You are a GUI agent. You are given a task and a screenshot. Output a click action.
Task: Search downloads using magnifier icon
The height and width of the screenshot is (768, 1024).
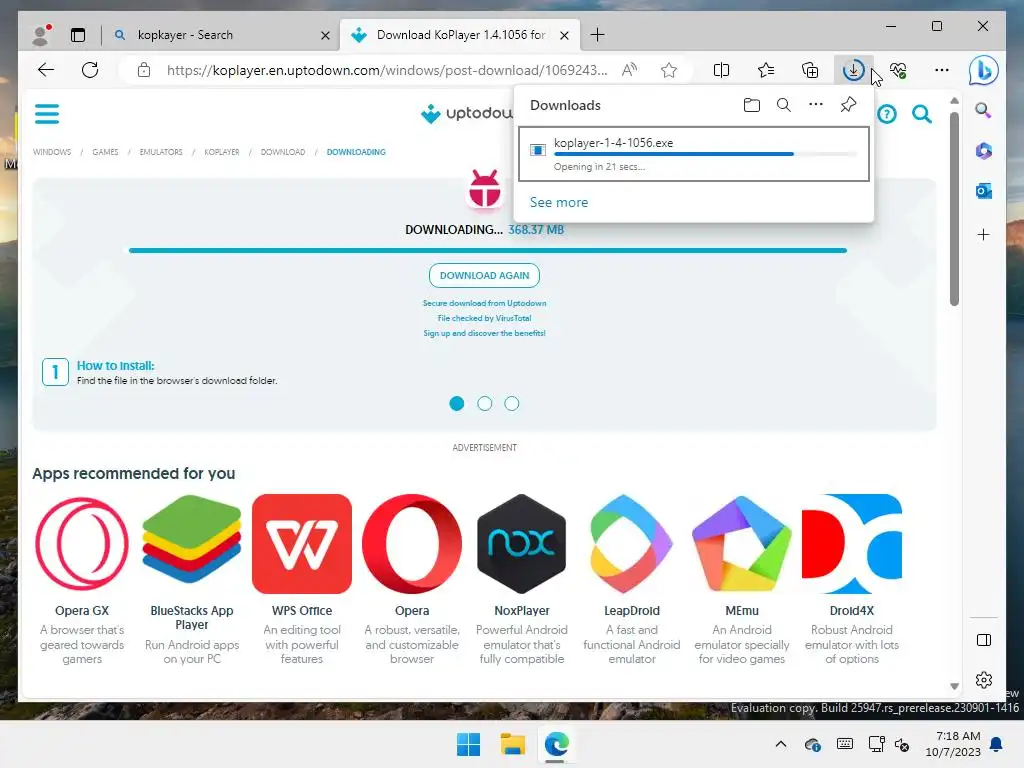click(x=784, y=105)
